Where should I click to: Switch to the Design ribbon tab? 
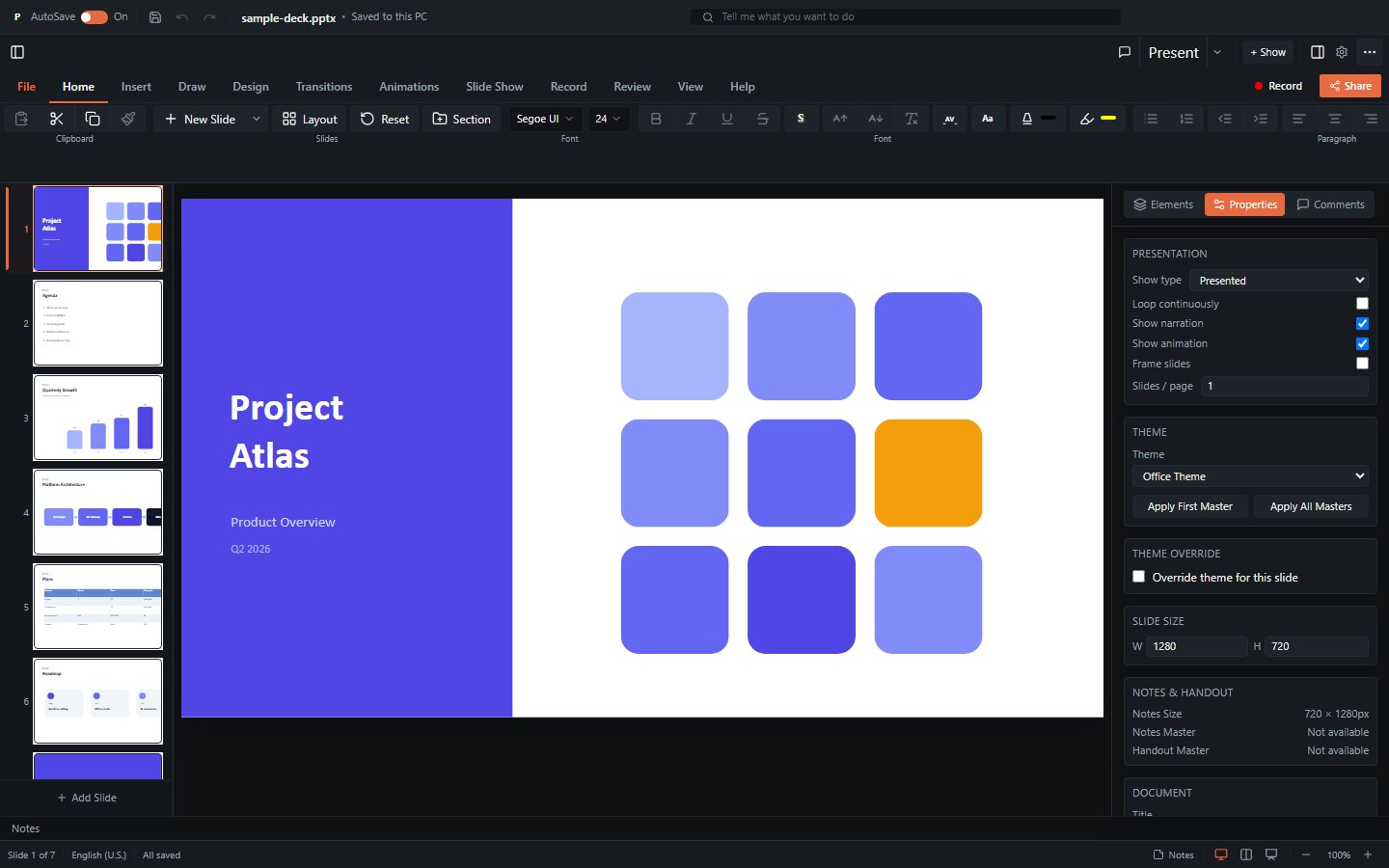point(251,87)
